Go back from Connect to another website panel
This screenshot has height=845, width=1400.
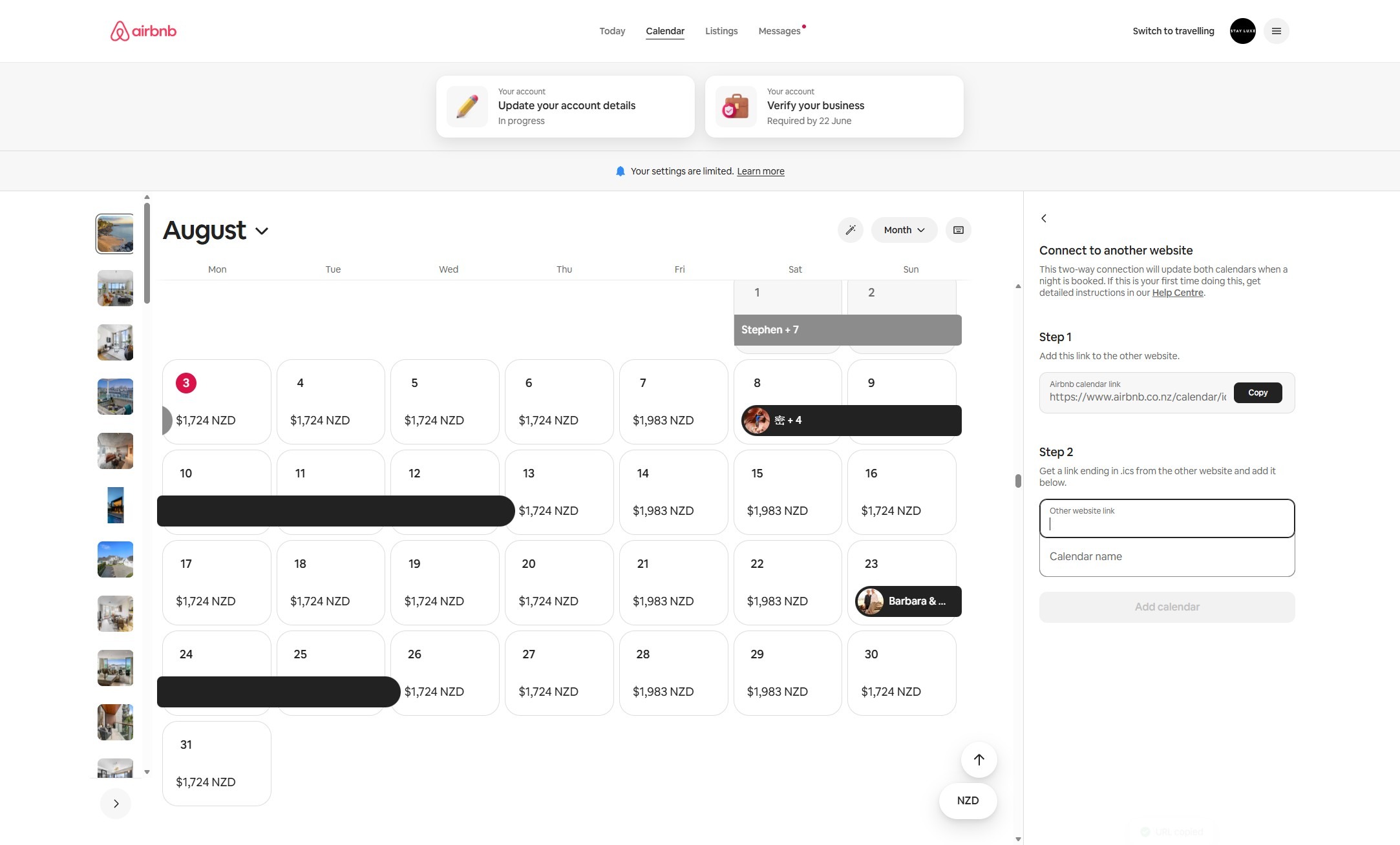click(1044, 218)
